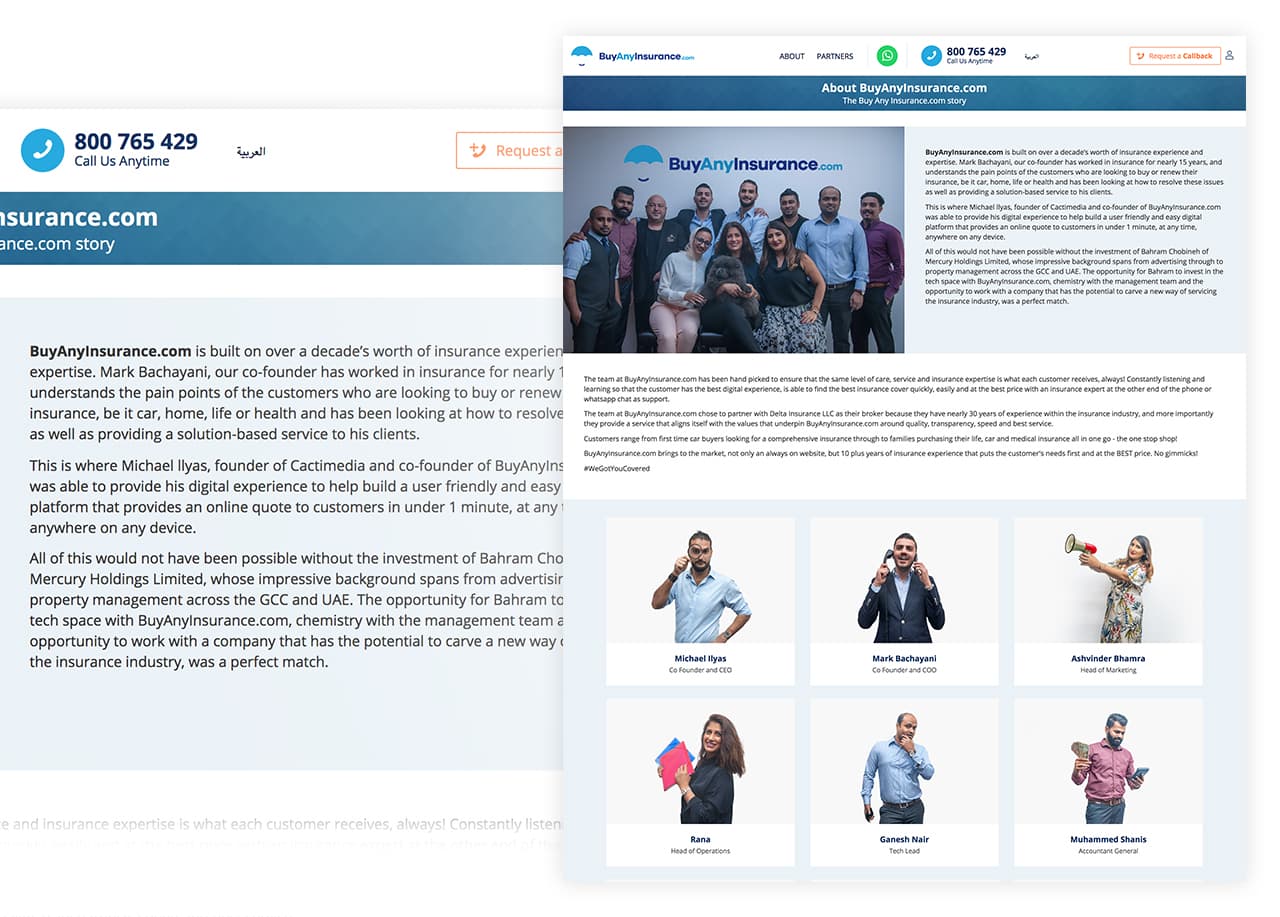Click the 'About BuyAnyInsurance.com' banner heading
Viewport: 1280px width, 917px height.
point(904,88)
